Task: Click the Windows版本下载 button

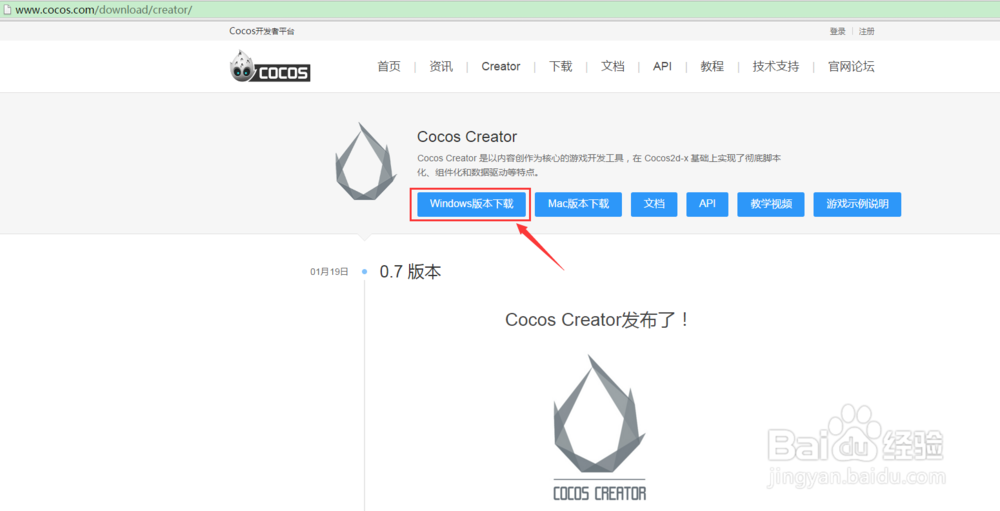Action: click(x=471, y=204)
